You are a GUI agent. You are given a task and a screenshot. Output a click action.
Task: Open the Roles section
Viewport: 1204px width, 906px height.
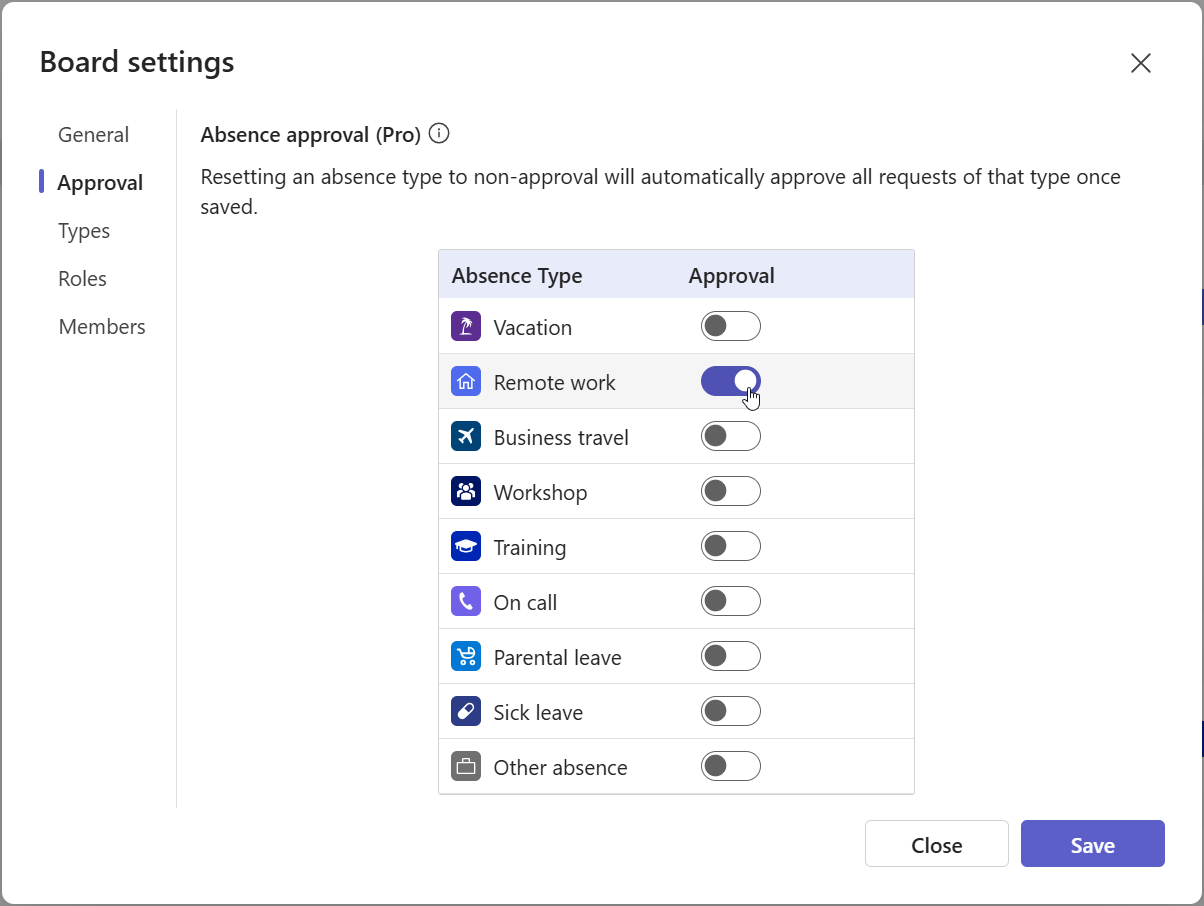(82, 279)
